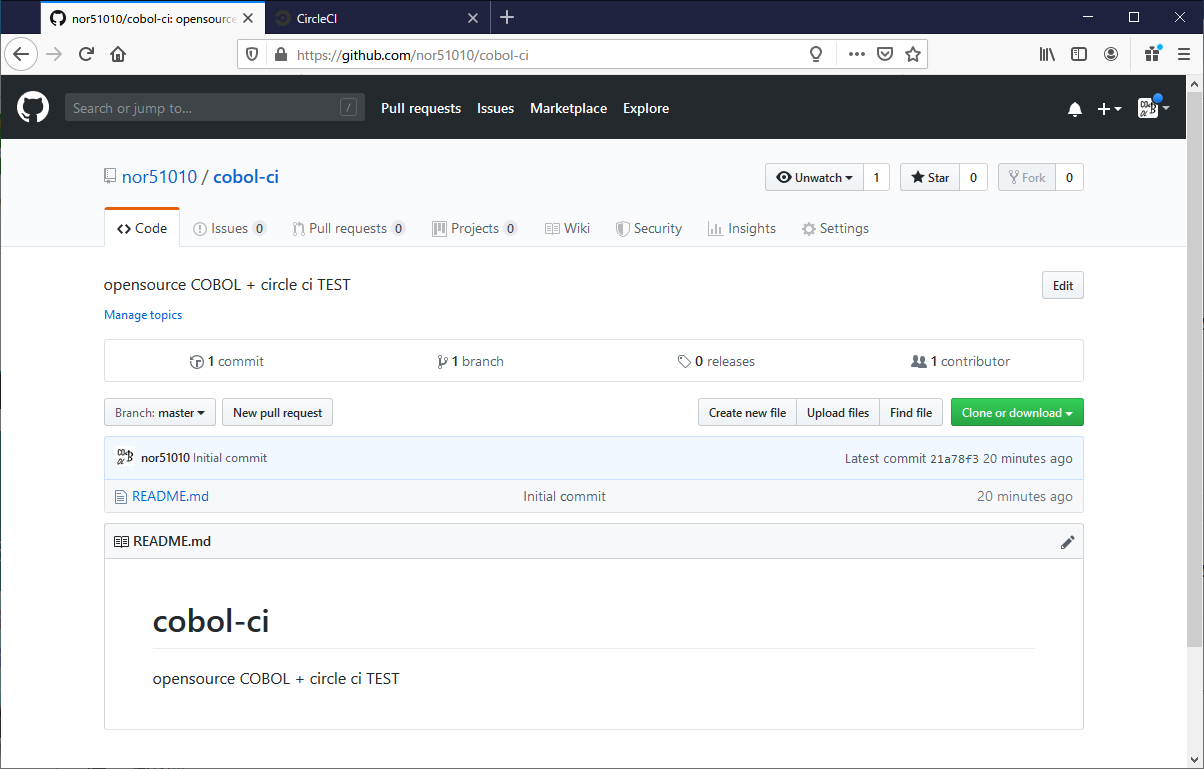Open commit hash 21a78f3

click(954, 458)
